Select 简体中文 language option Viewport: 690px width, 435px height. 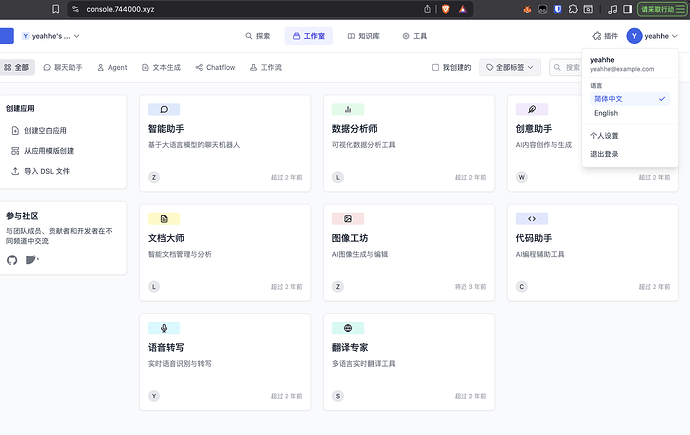tap(630, 99)
